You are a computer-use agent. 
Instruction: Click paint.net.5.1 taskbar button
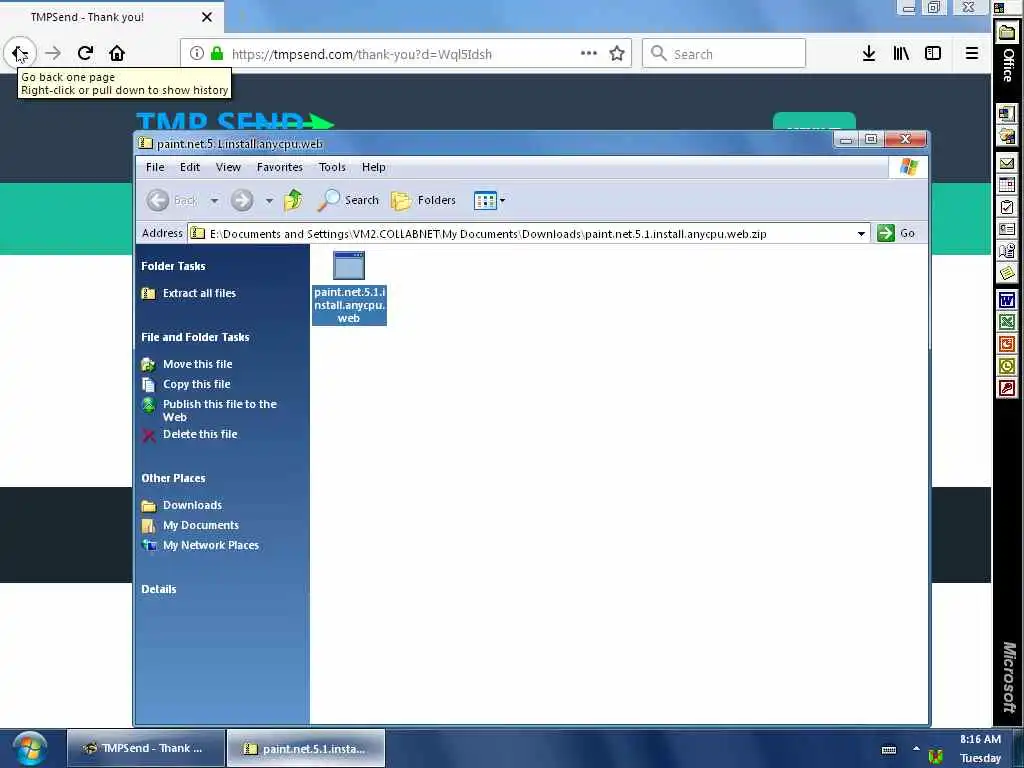click(x=306, y=748)
